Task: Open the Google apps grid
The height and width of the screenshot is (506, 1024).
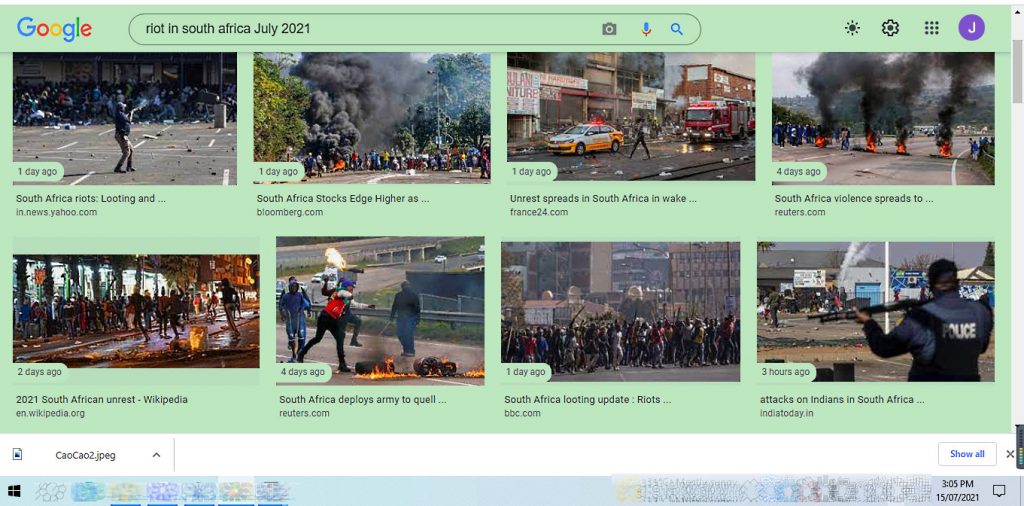Action: [x=931, y=28]
